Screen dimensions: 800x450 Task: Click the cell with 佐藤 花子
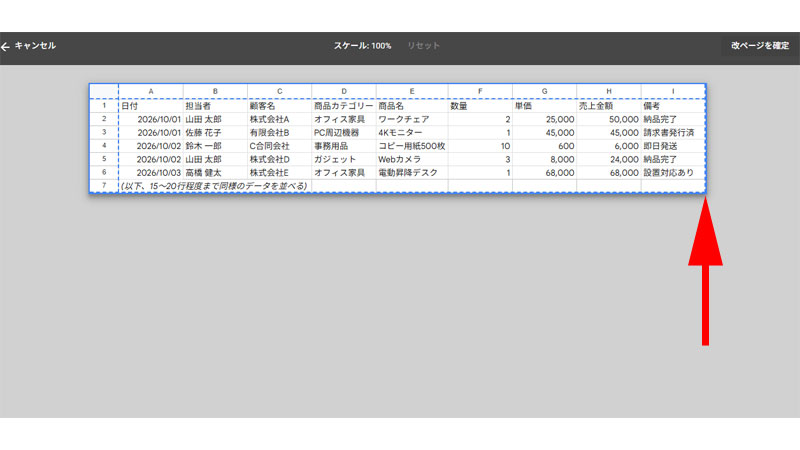tap(215, 133)
